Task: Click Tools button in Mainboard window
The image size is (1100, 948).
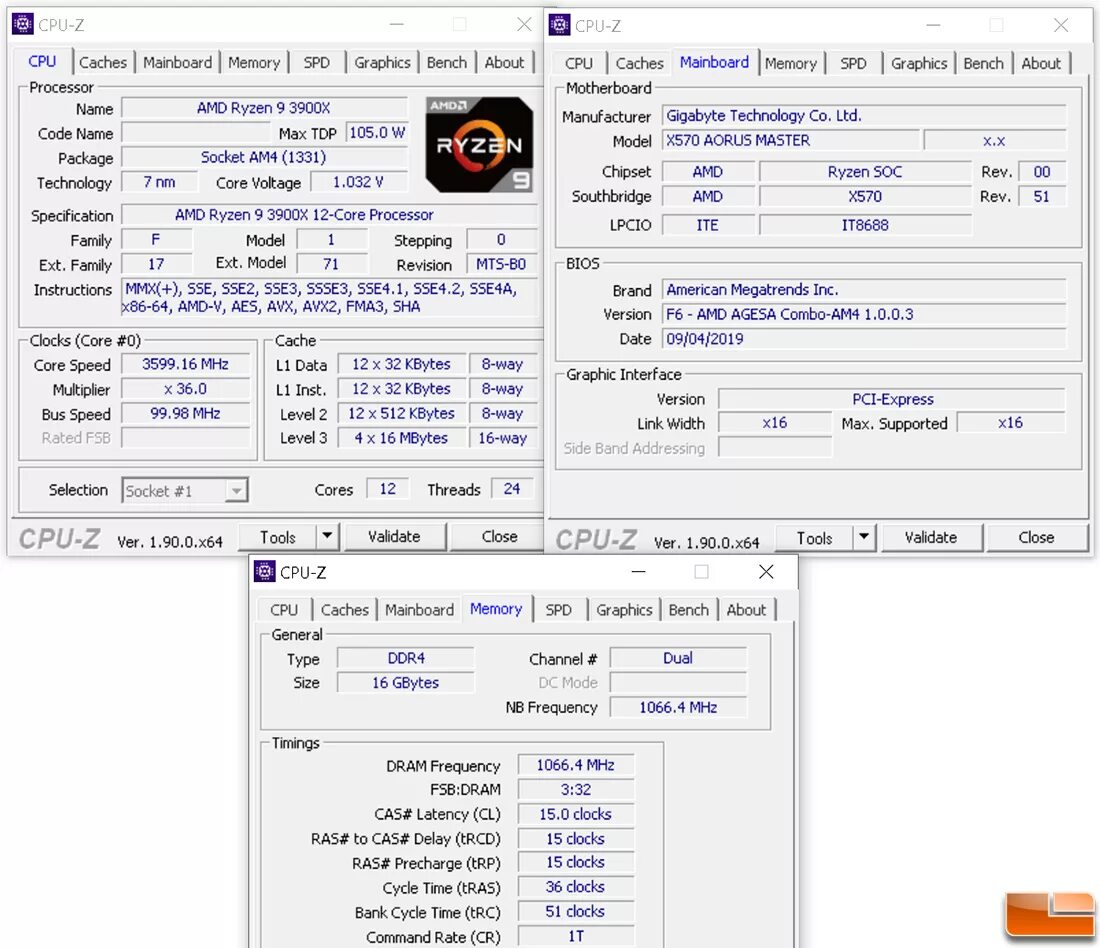Action: click(x=814, y=538)
